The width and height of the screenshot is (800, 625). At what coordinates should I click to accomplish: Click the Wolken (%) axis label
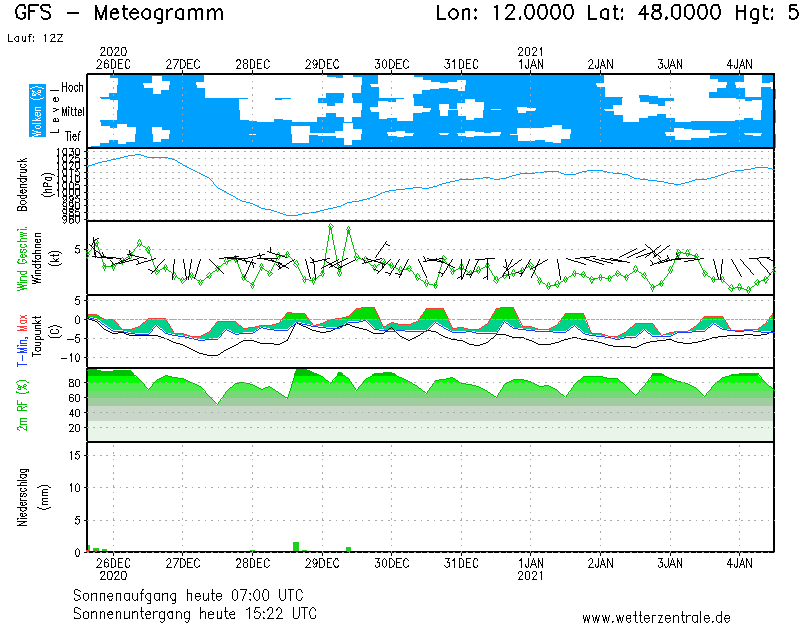pyautogui.click(x=37, y=111)
